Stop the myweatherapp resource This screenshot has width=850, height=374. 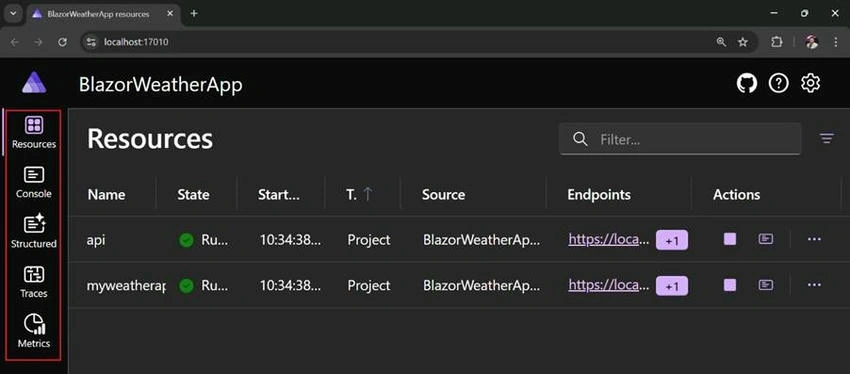pyautogui.click(x=730, y=285)
